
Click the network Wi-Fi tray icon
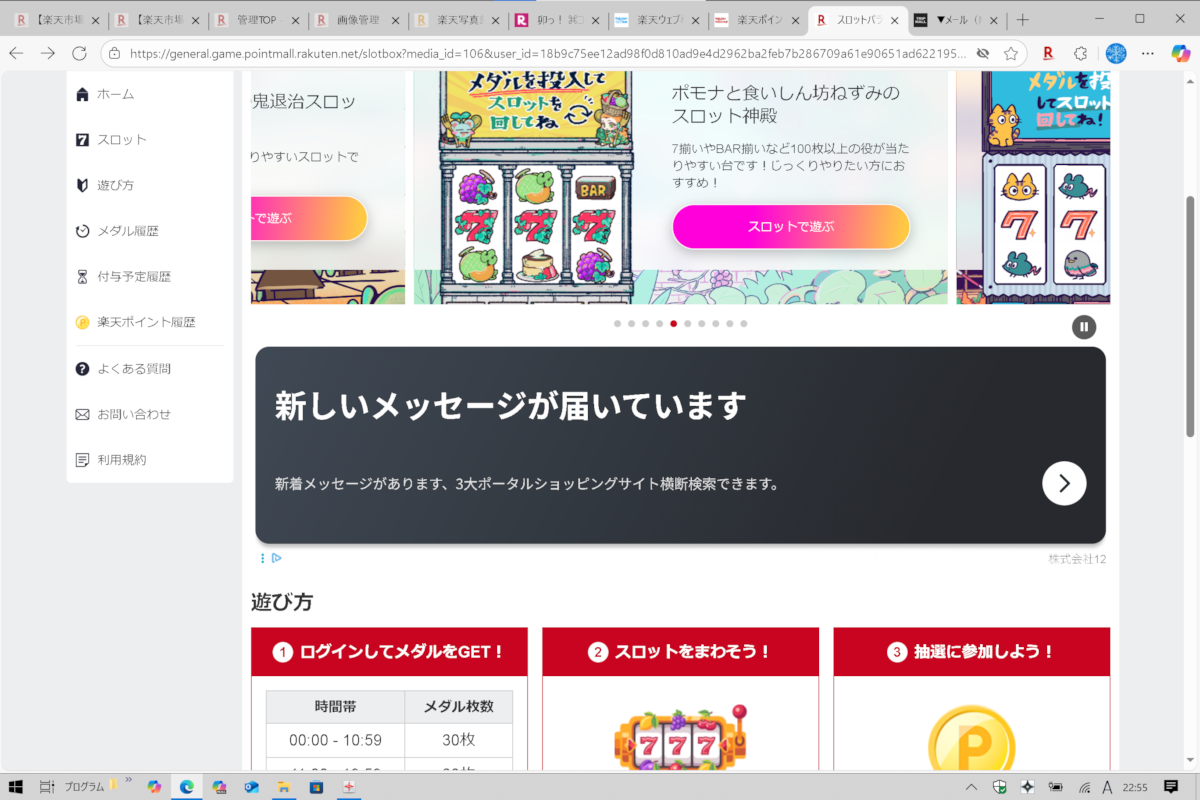tap(1085, 787)
